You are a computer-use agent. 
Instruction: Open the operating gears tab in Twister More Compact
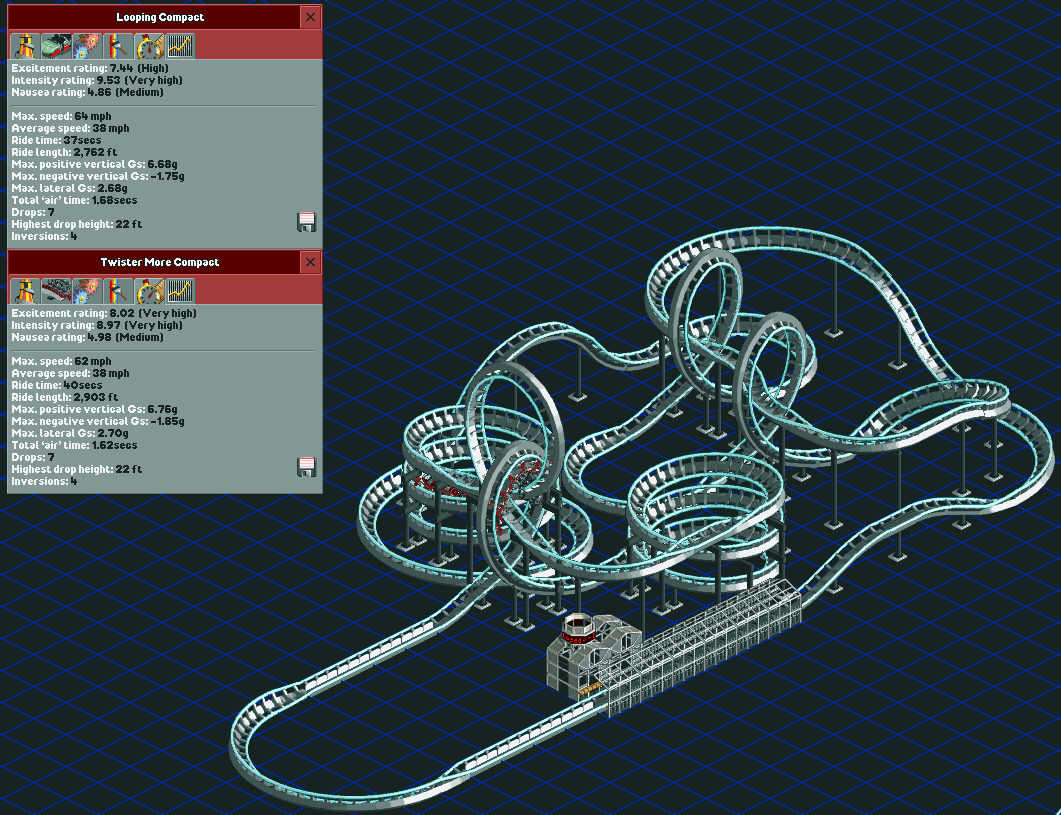(x=87, y=291)
